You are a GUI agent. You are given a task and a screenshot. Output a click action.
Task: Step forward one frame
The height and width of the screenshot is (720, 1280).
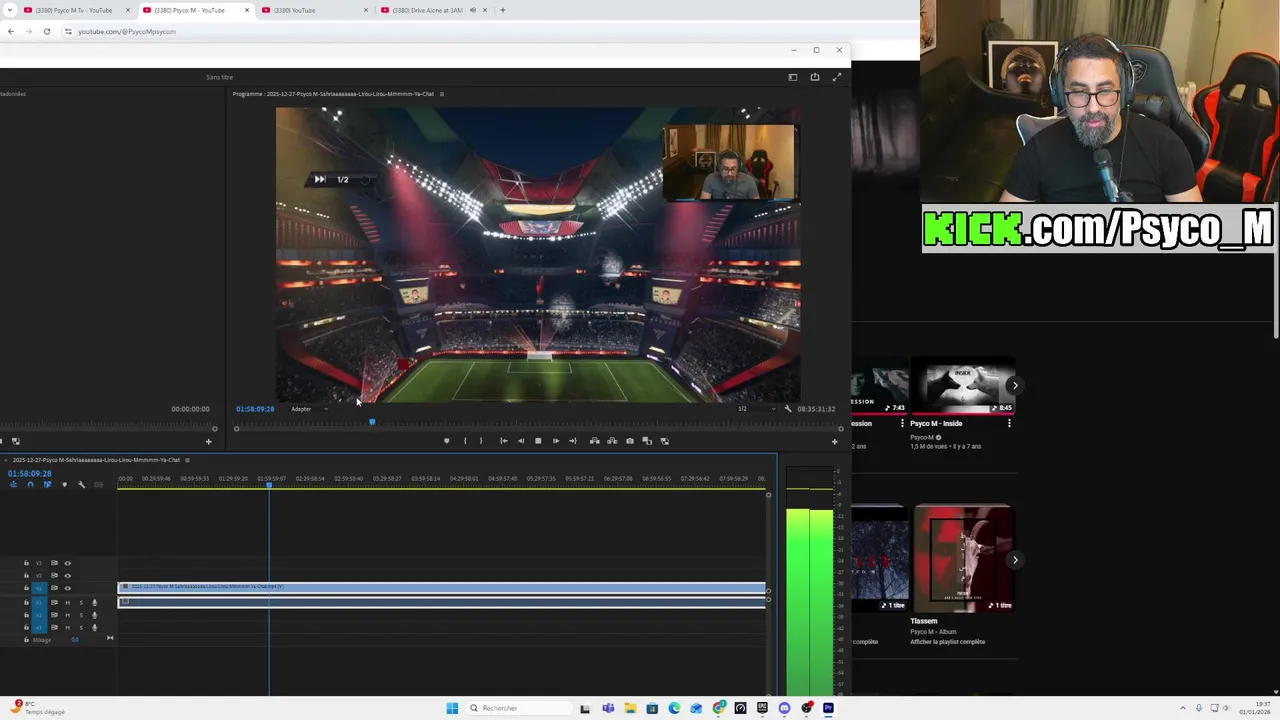tap(556, 441)
